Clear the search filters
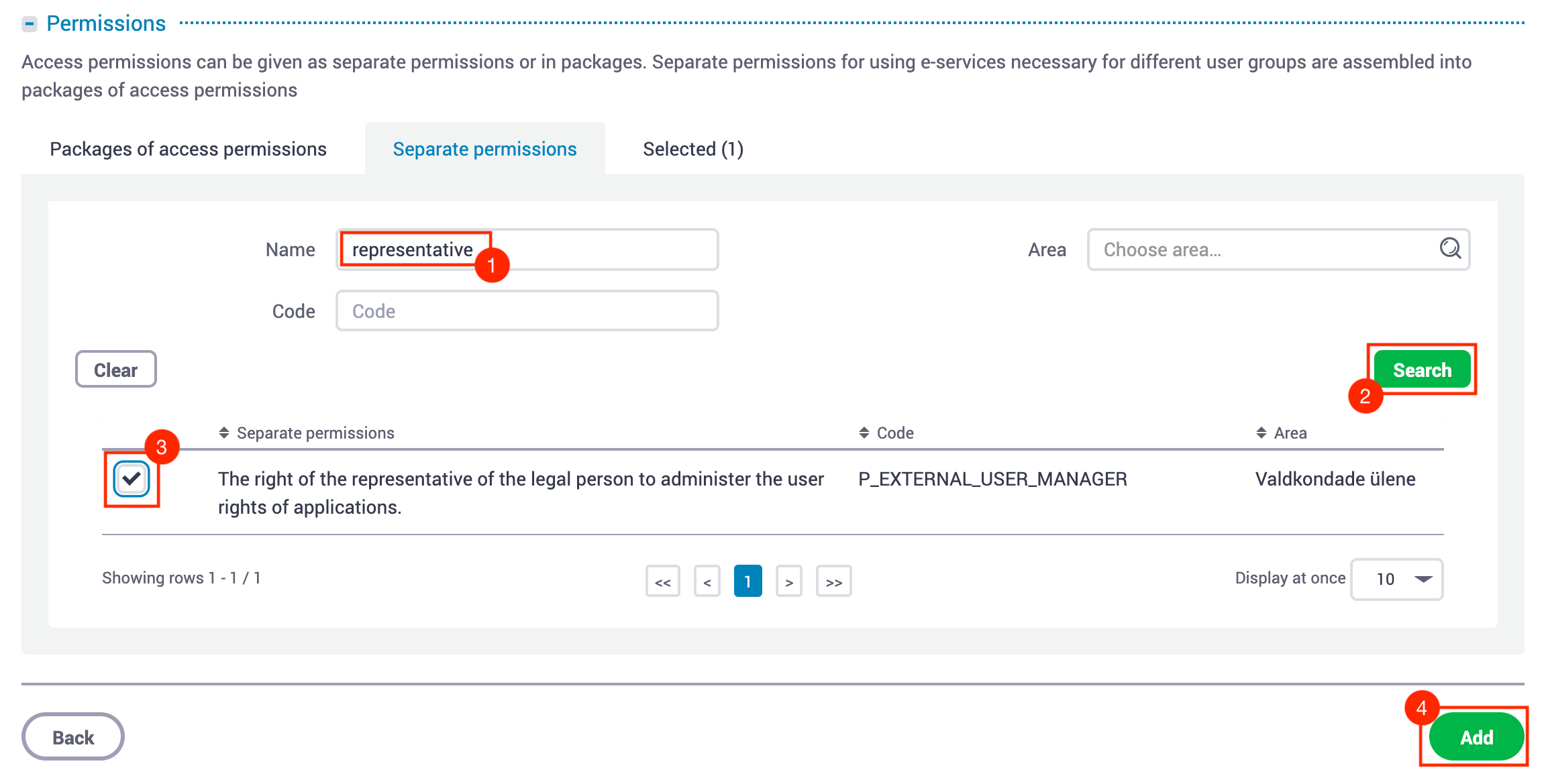The width and height of the screenshot is (1548, 784). (x=115, y=369)
